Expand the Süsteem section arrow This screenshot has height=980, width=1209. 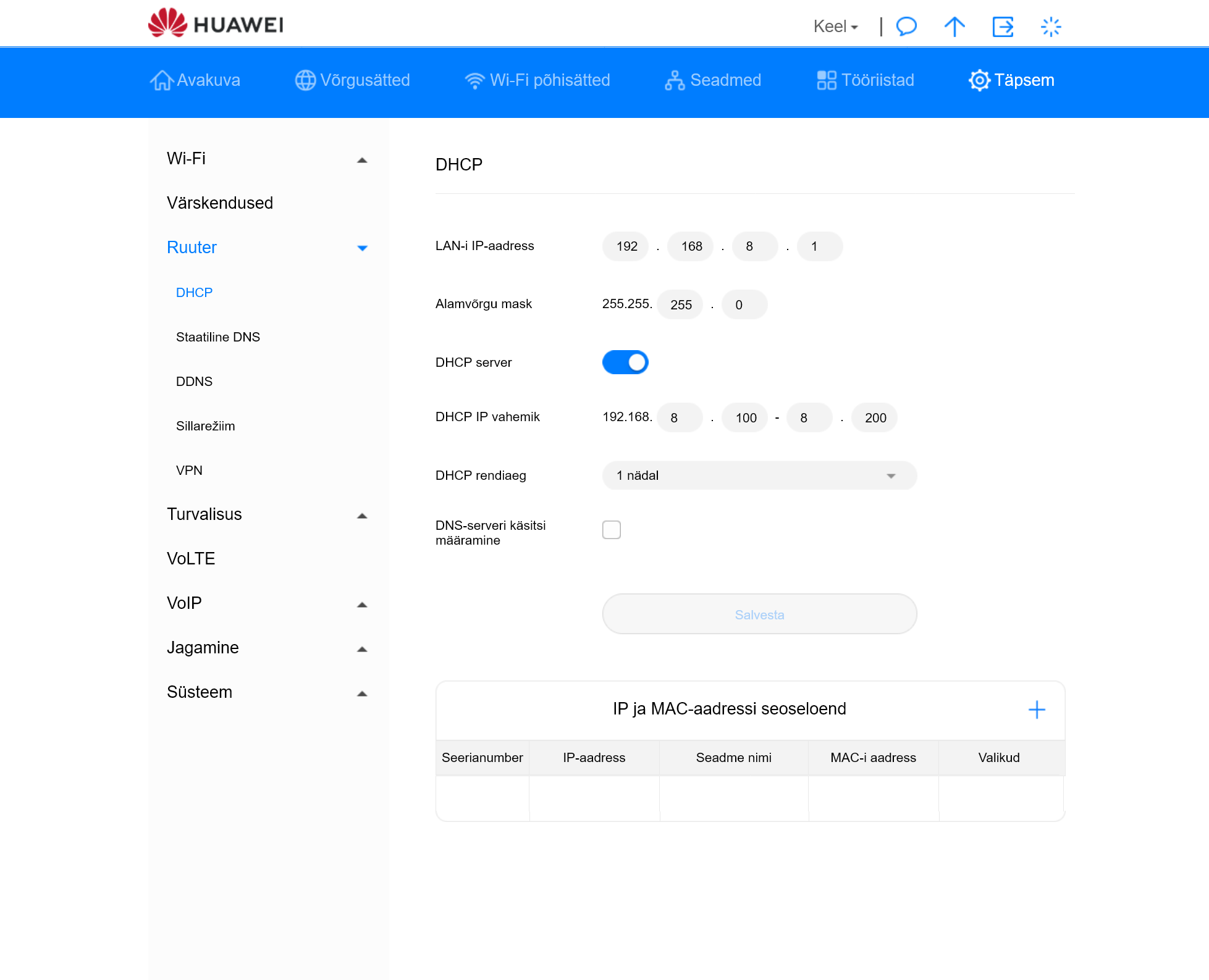pos(362,693)
